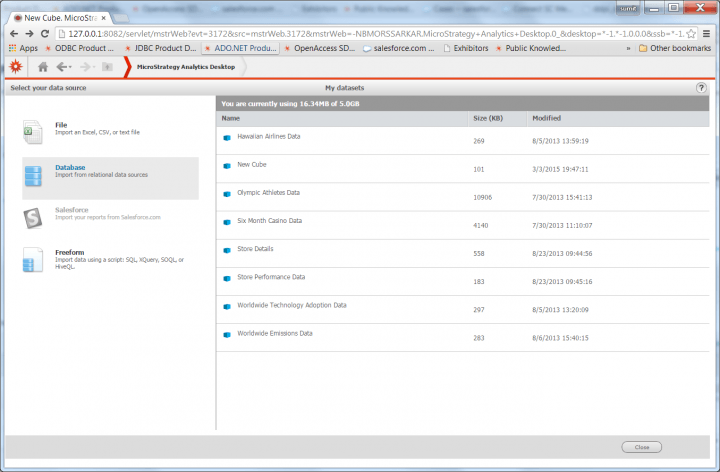
Task: Sort datasets by Modified column header
Action: click(546, 118)
